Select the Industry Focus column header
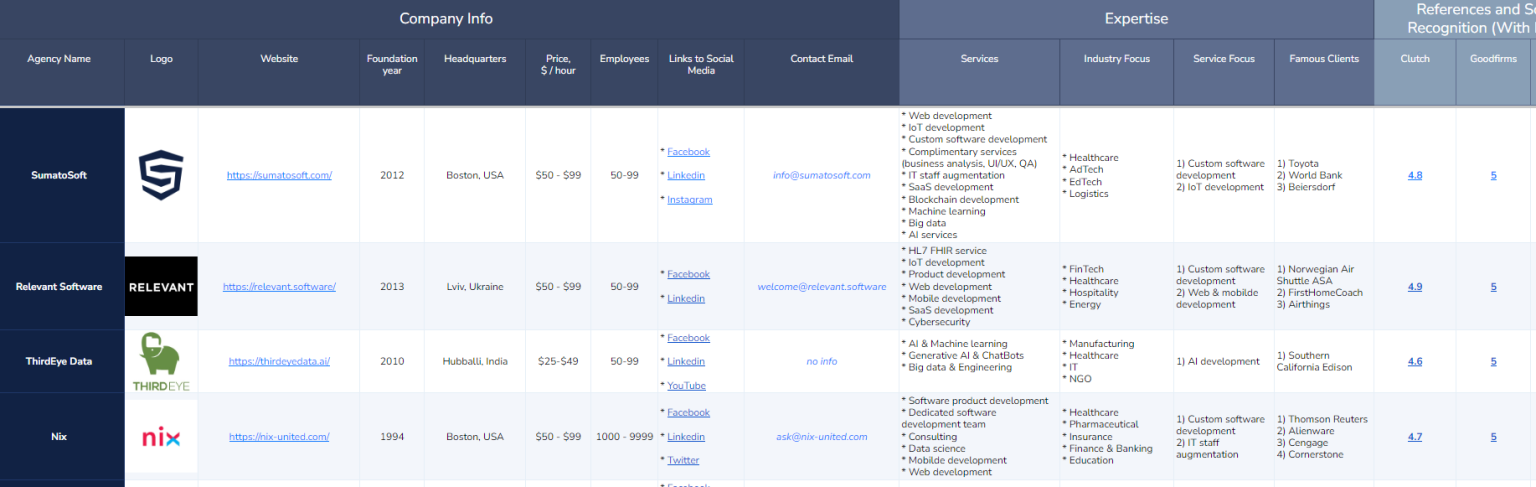The height and width of the screenshot is (487, 1536). tap(1116, 59)
